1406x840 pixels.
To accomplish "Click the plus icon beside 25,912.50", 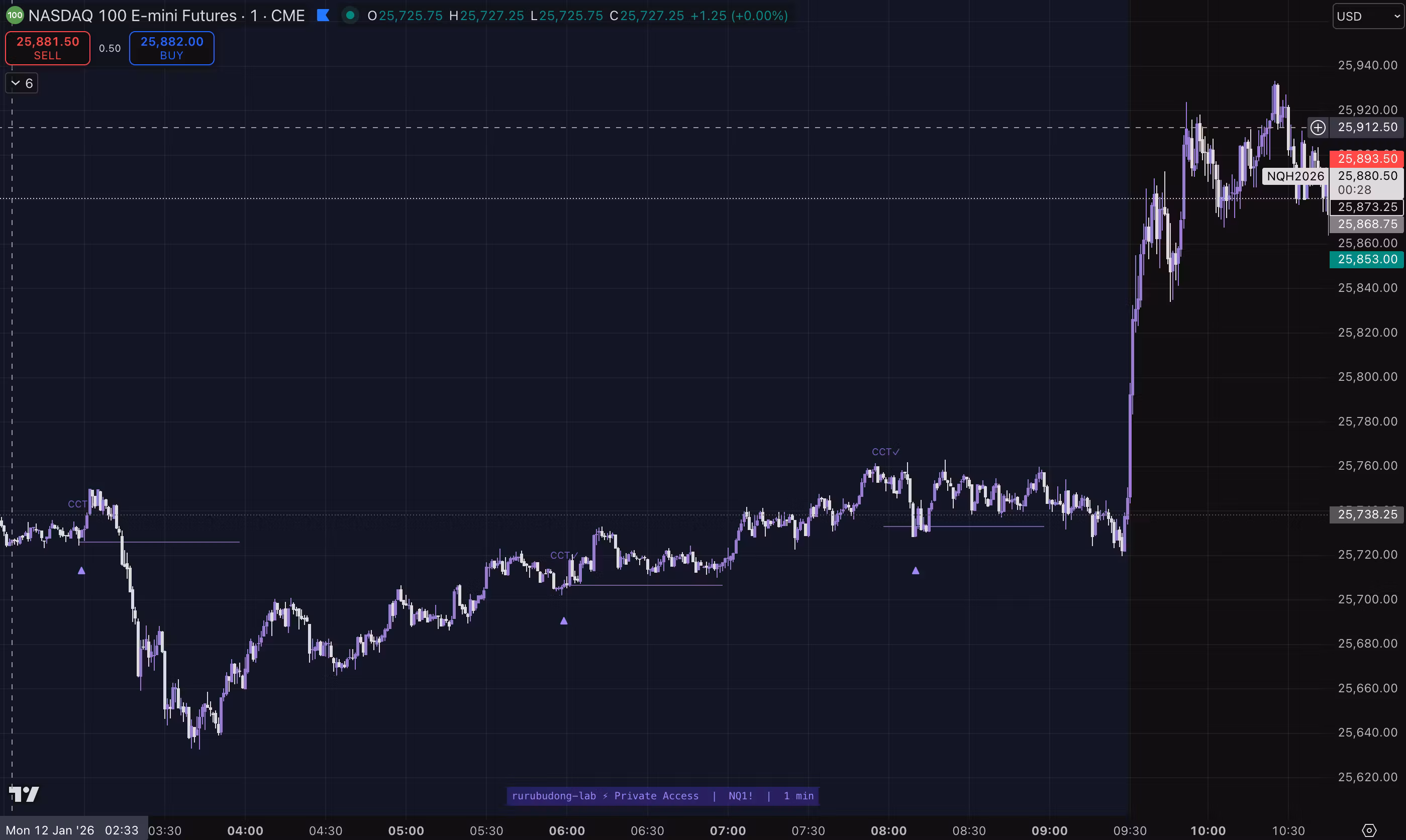I will coord(1318,128).
